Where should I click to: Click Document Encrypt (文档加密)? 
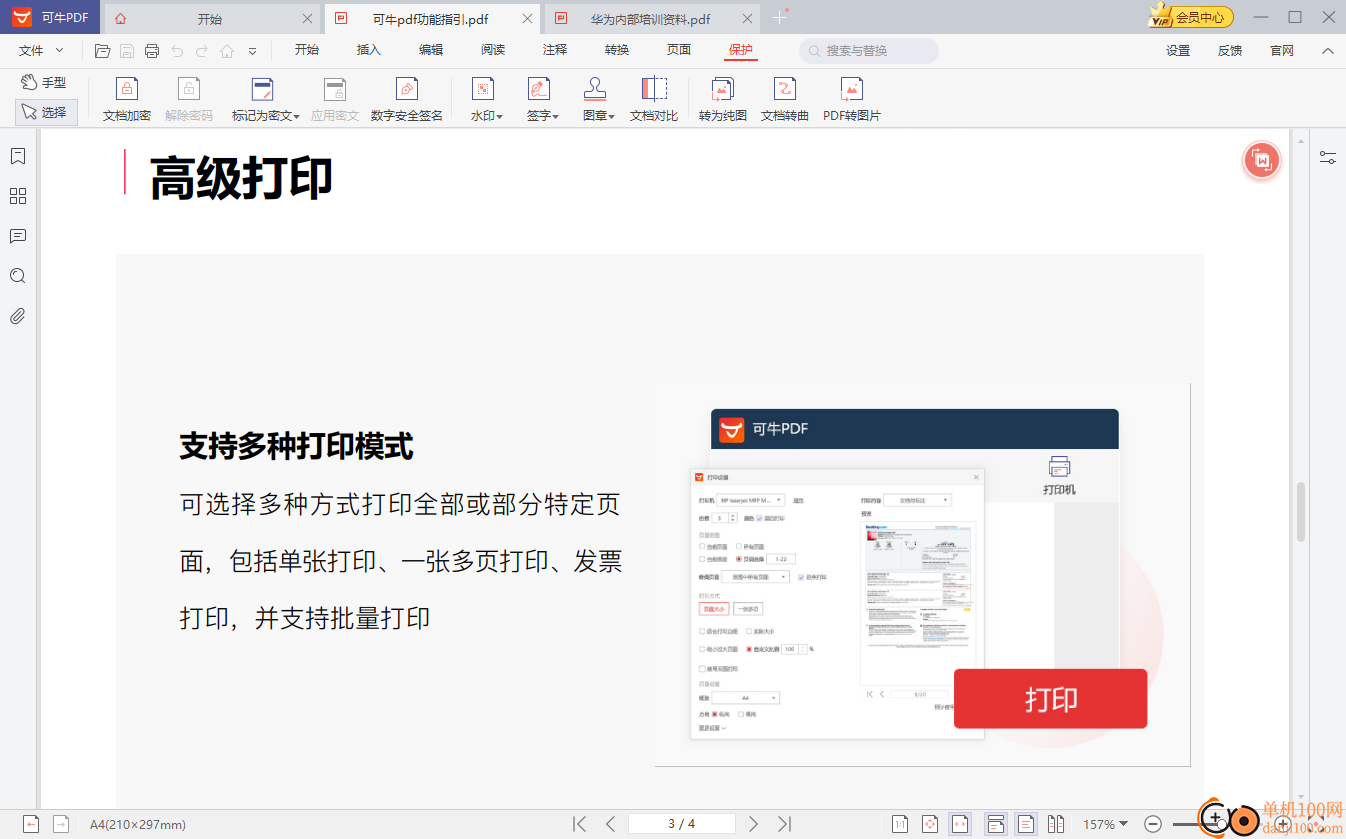[x=127, y=99]
